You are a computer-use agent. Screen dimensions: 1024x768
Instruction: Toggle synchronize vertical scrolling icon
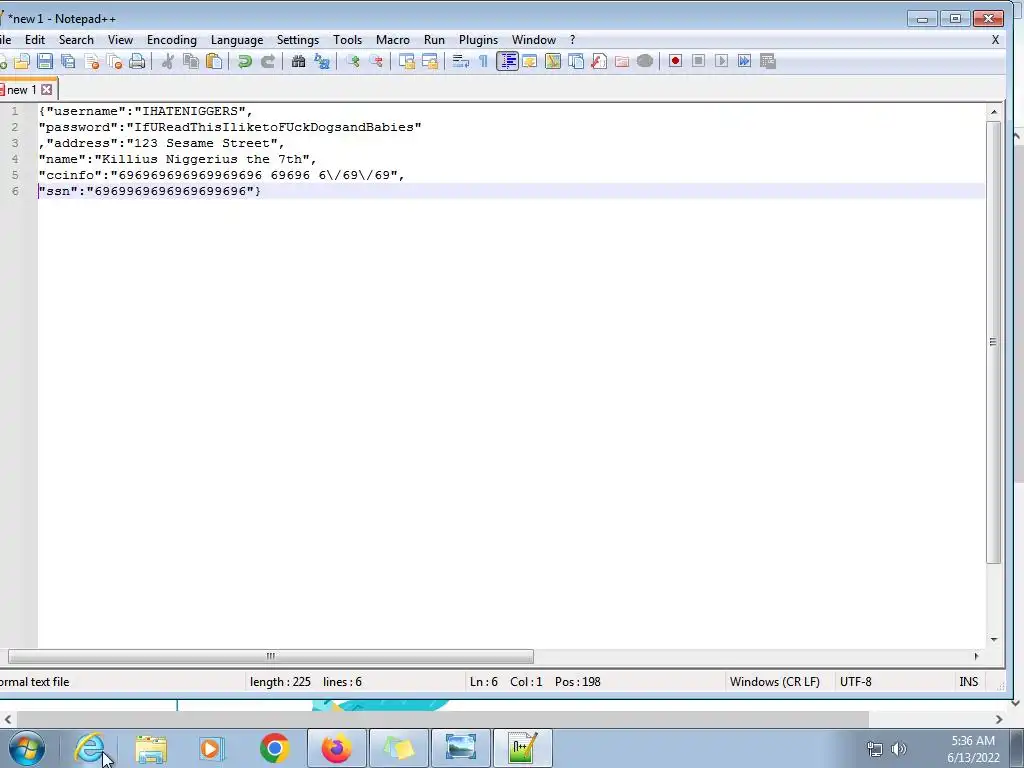coord(407,61)
